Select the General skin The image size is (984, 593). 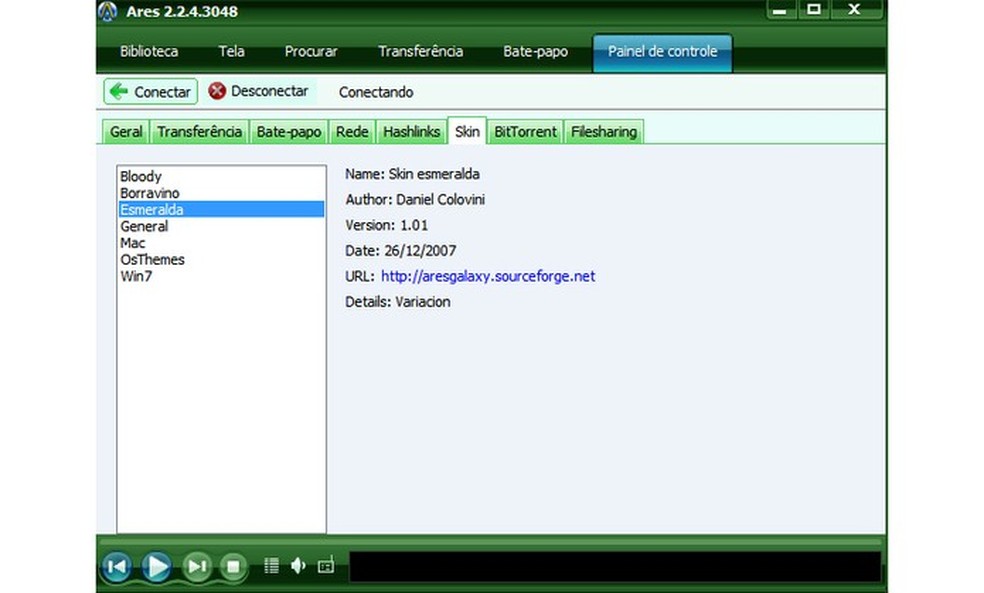[x=222, y=226]
